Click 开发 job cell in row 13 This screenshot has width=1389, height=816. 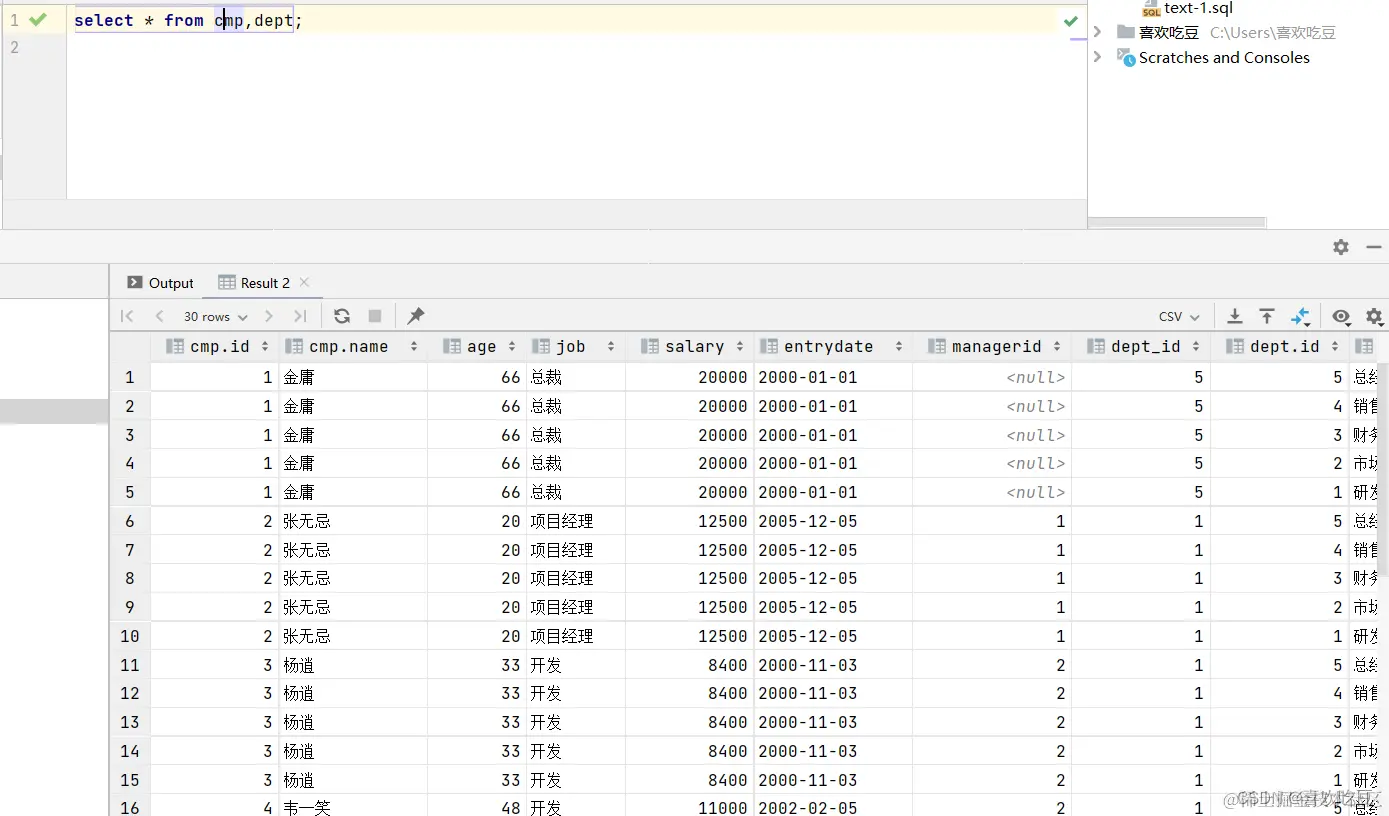click(576, 722)
